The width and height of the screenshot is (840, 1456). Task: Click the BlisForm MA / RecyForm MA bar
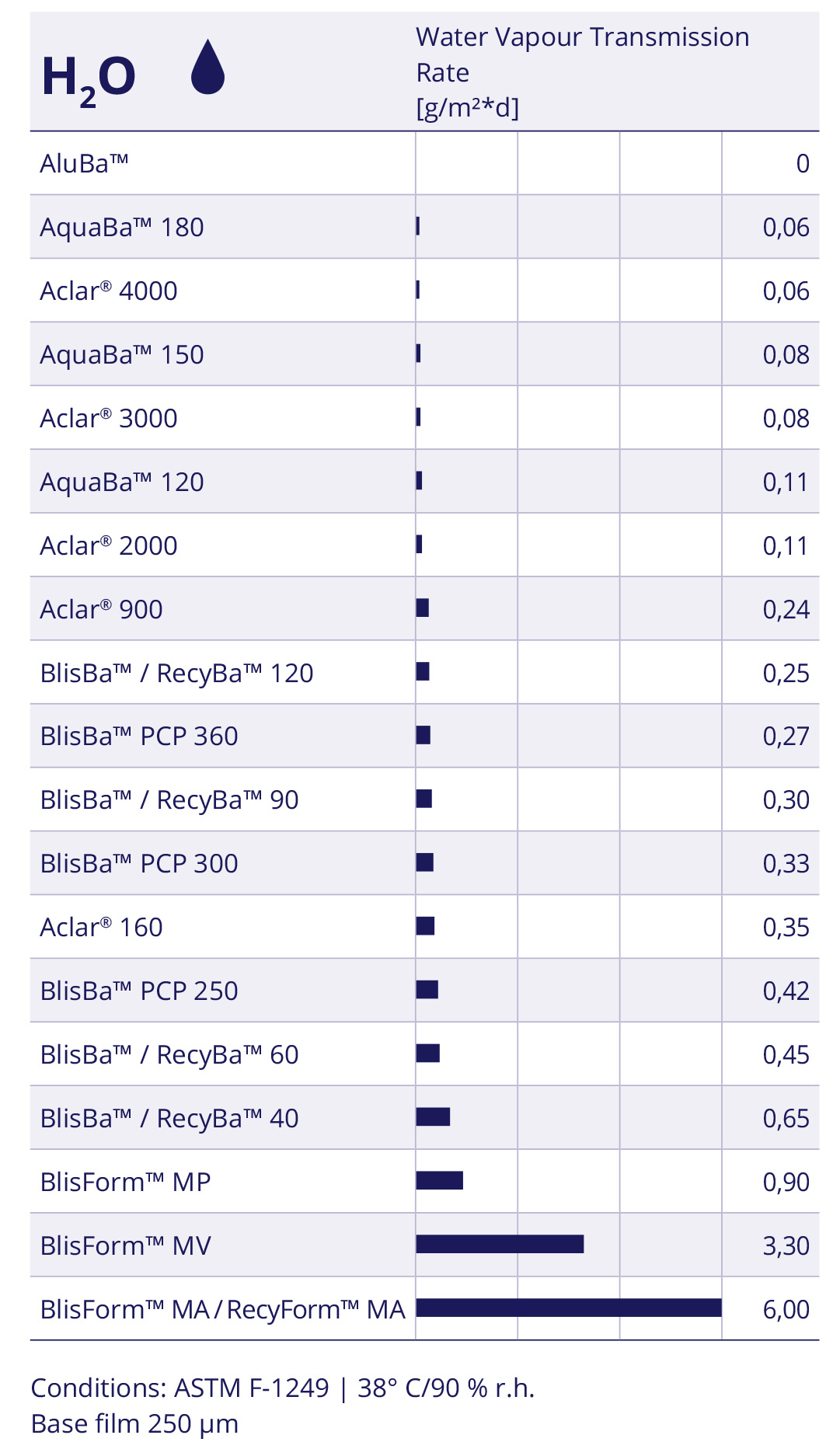569,1308
